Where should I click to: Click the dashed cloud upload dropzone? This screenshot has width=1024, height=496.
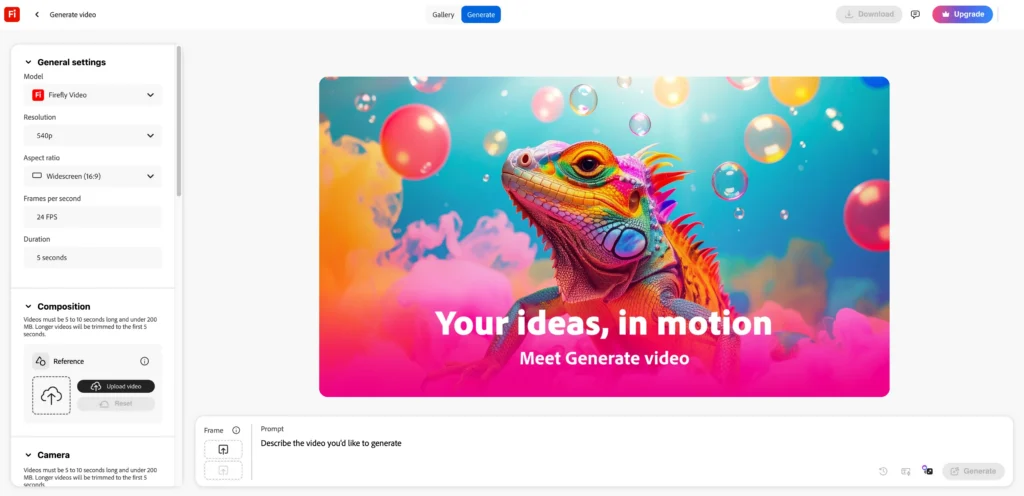coord(51,395)
